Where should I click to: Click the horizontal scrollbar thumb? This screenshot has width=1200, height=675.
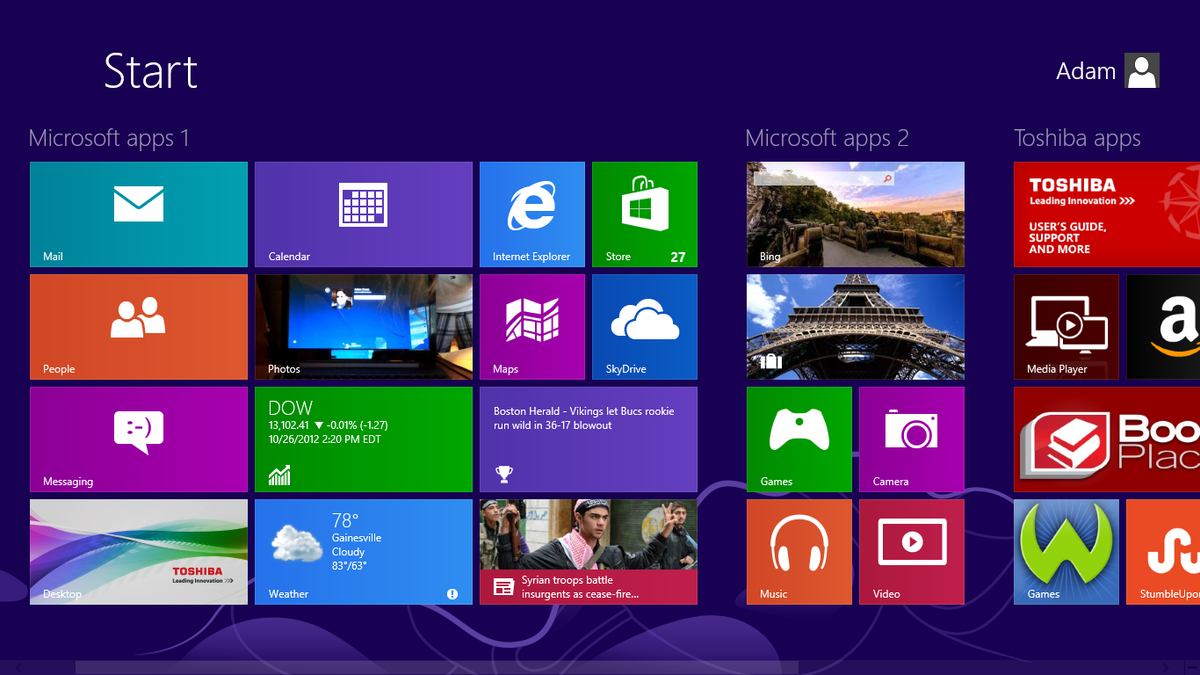pyautogui.click(x=437, y=667)
